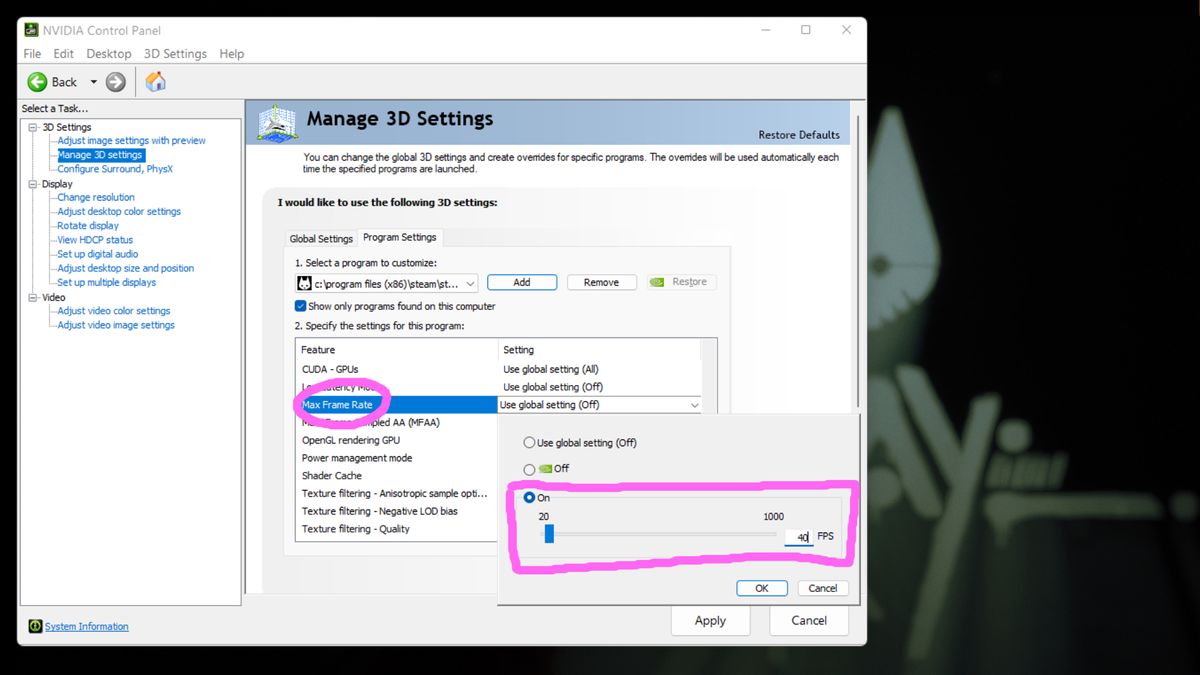Select Adjust video image settings
This screenshot has width=1200, height=675.
116,325
